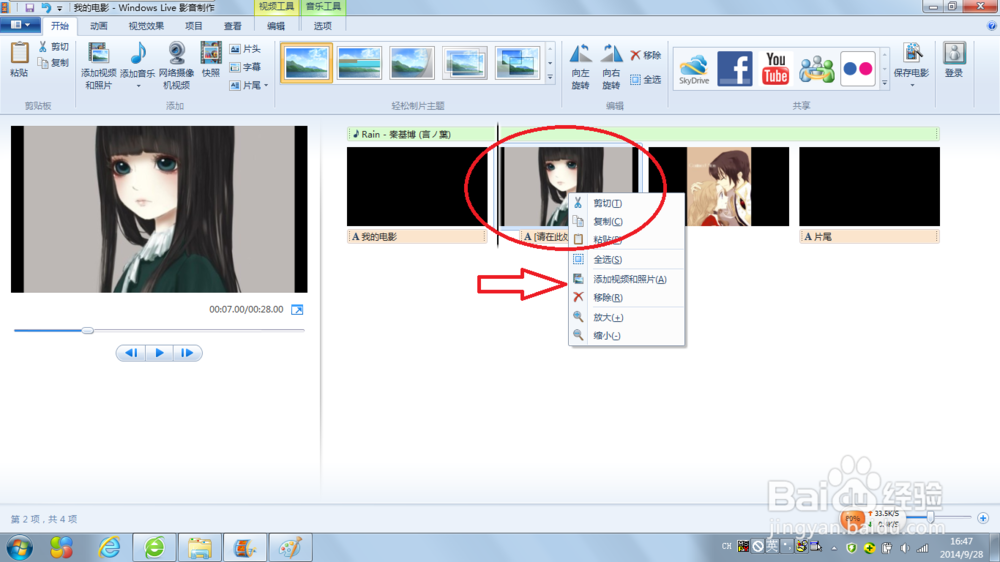The width and height of the screenshot is (1000, 562).
Task: Click the Cut (剪切) ribbon button
Action: [54, 47]
